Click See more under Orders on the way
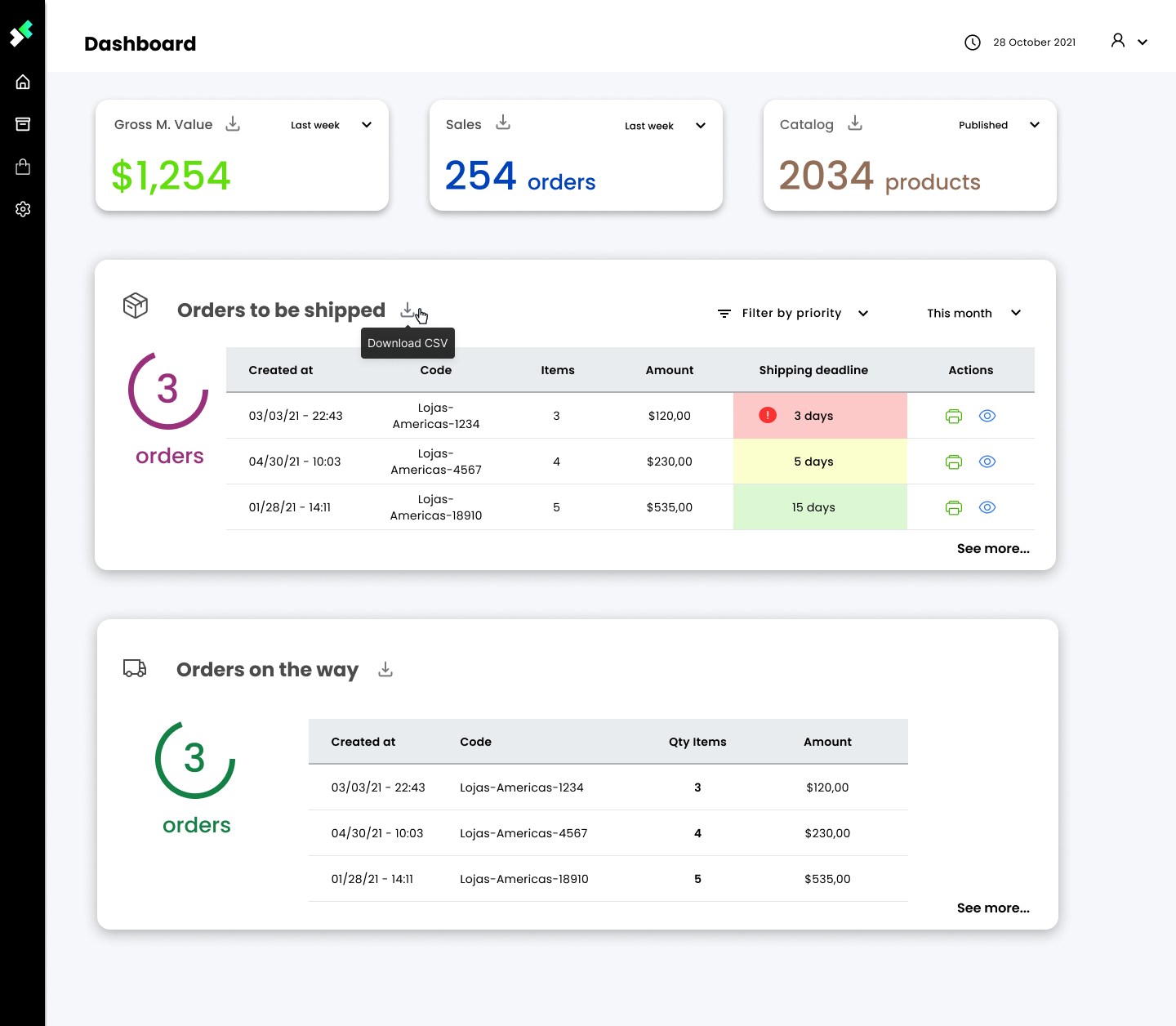 pyautogui.click(x=993, y=908)
